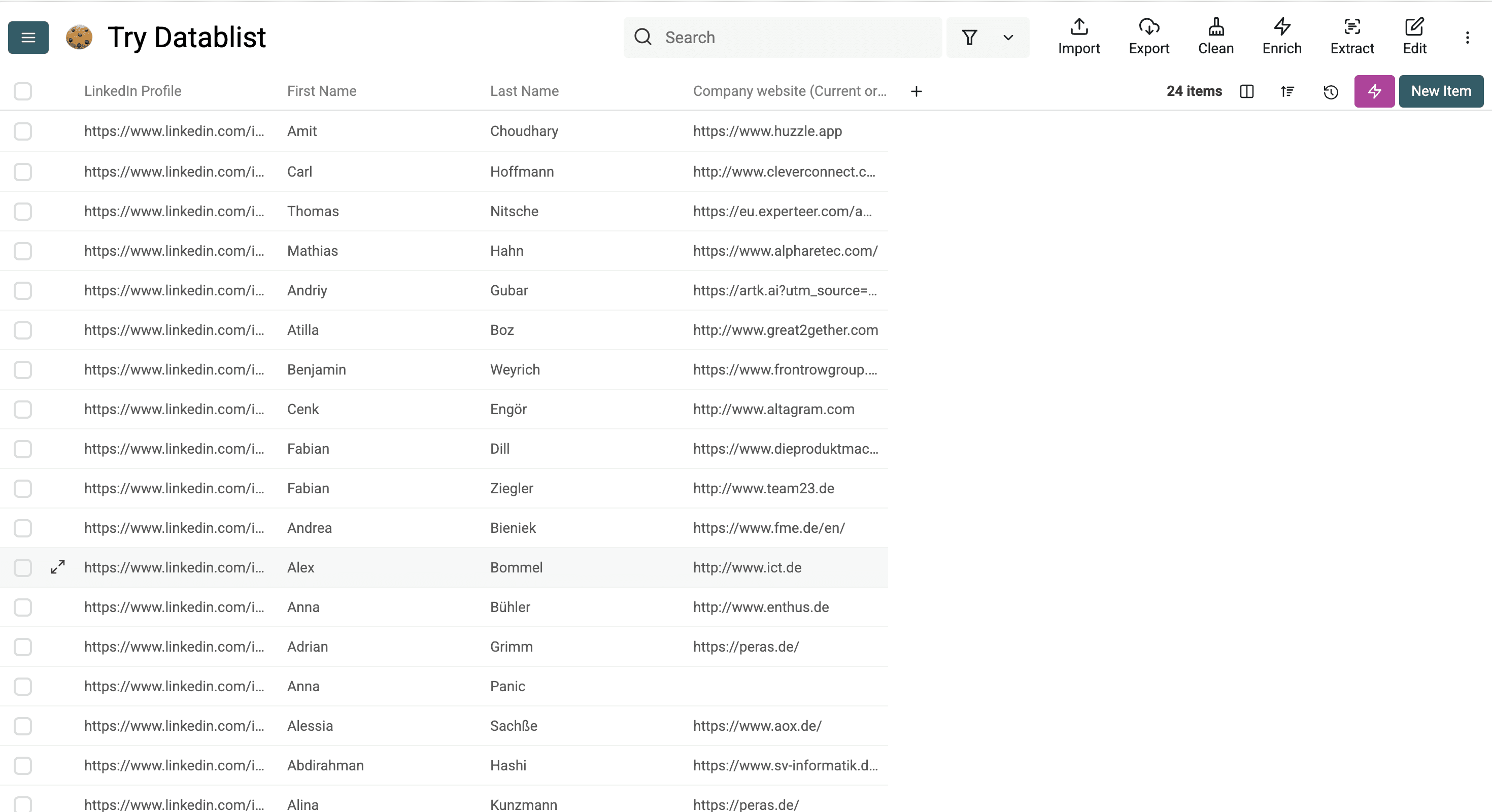Create a record with New Item
This screenshot has height=812, width=1492.
[x=1441, y=91]
